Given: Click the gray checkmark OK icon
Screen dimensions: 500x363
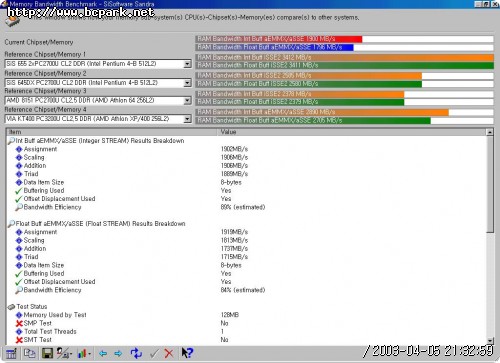Looking at the screenshot, I should [x=154, y=353].
